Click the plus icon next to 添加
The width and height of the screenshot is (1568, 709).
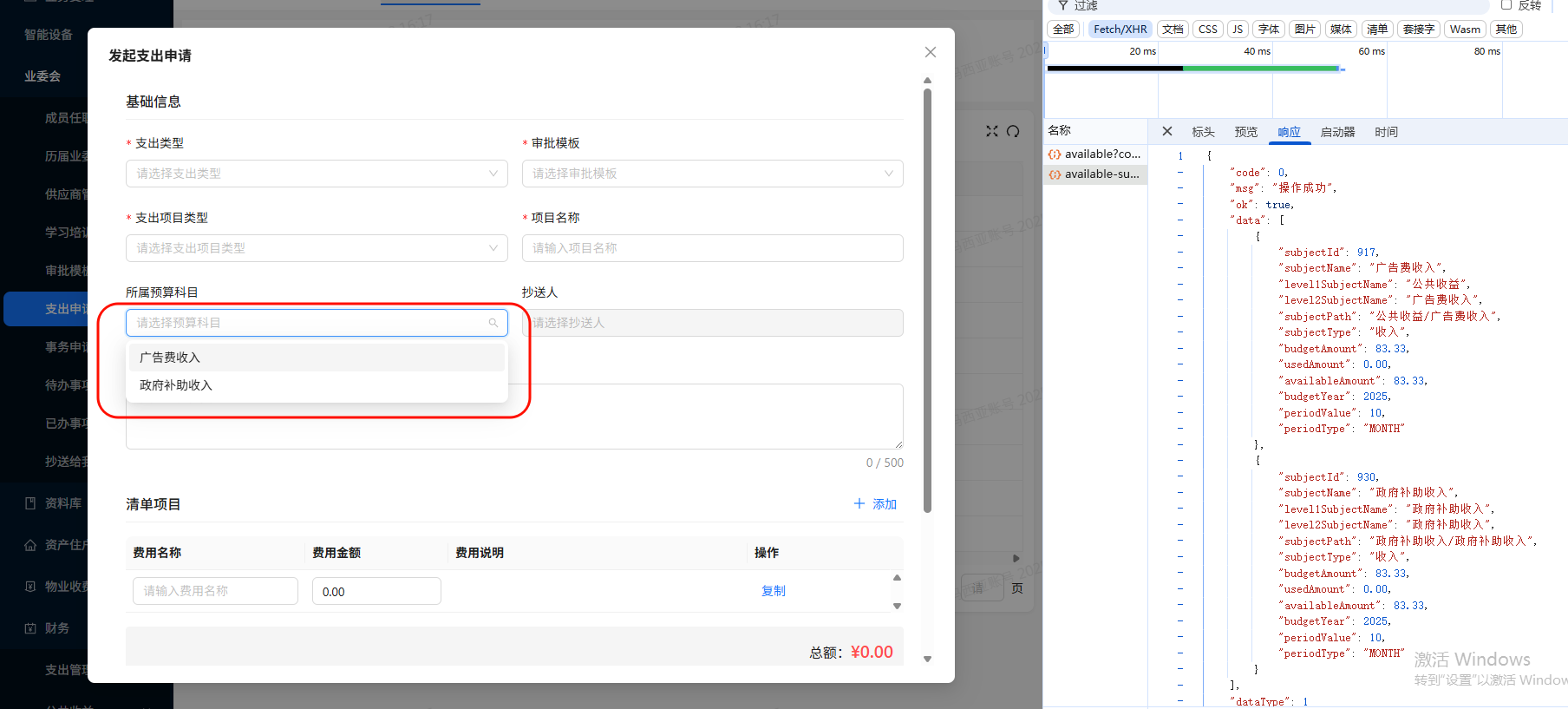(859, 503)
